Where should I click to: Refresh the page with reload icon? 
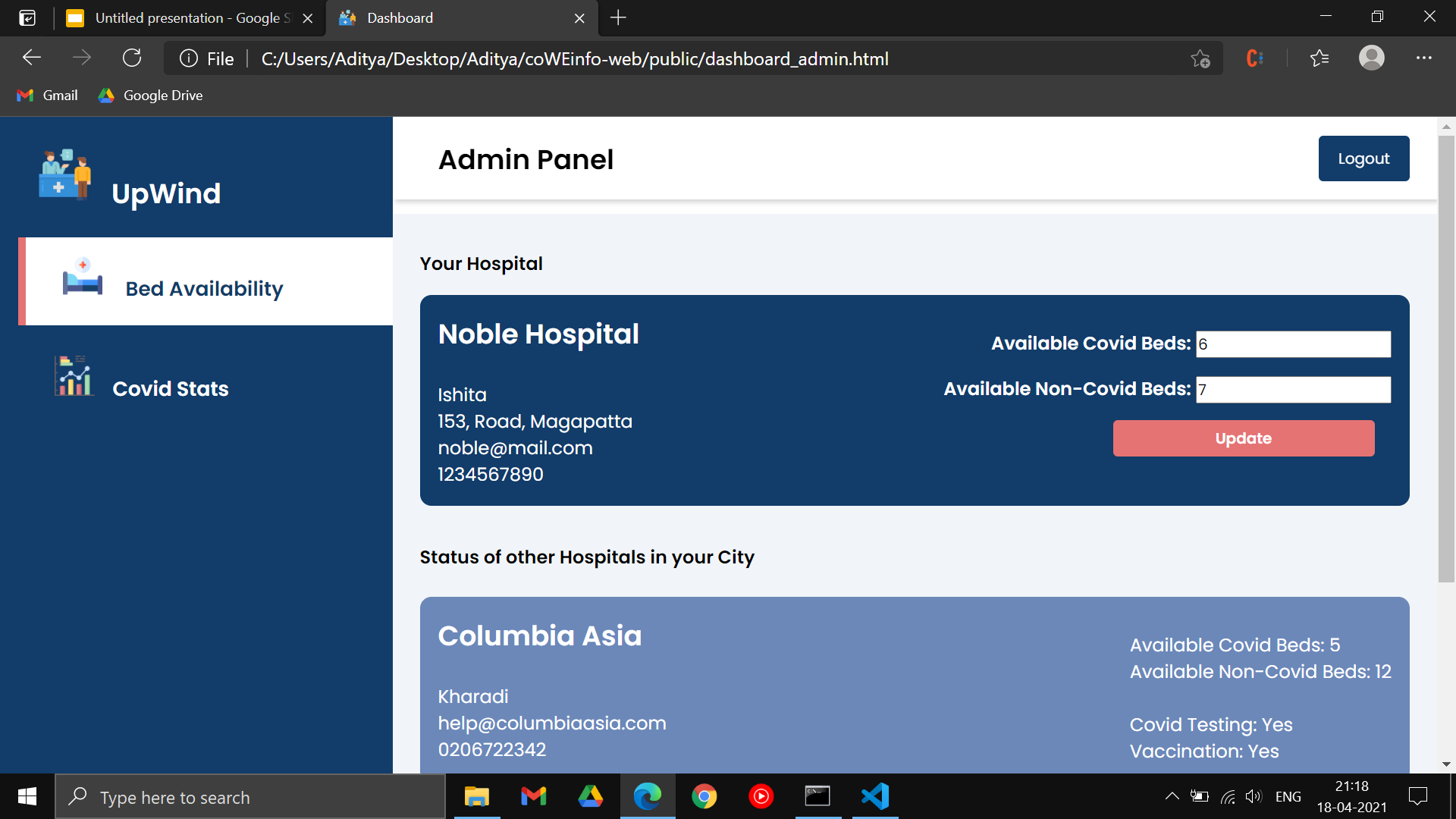132,58
